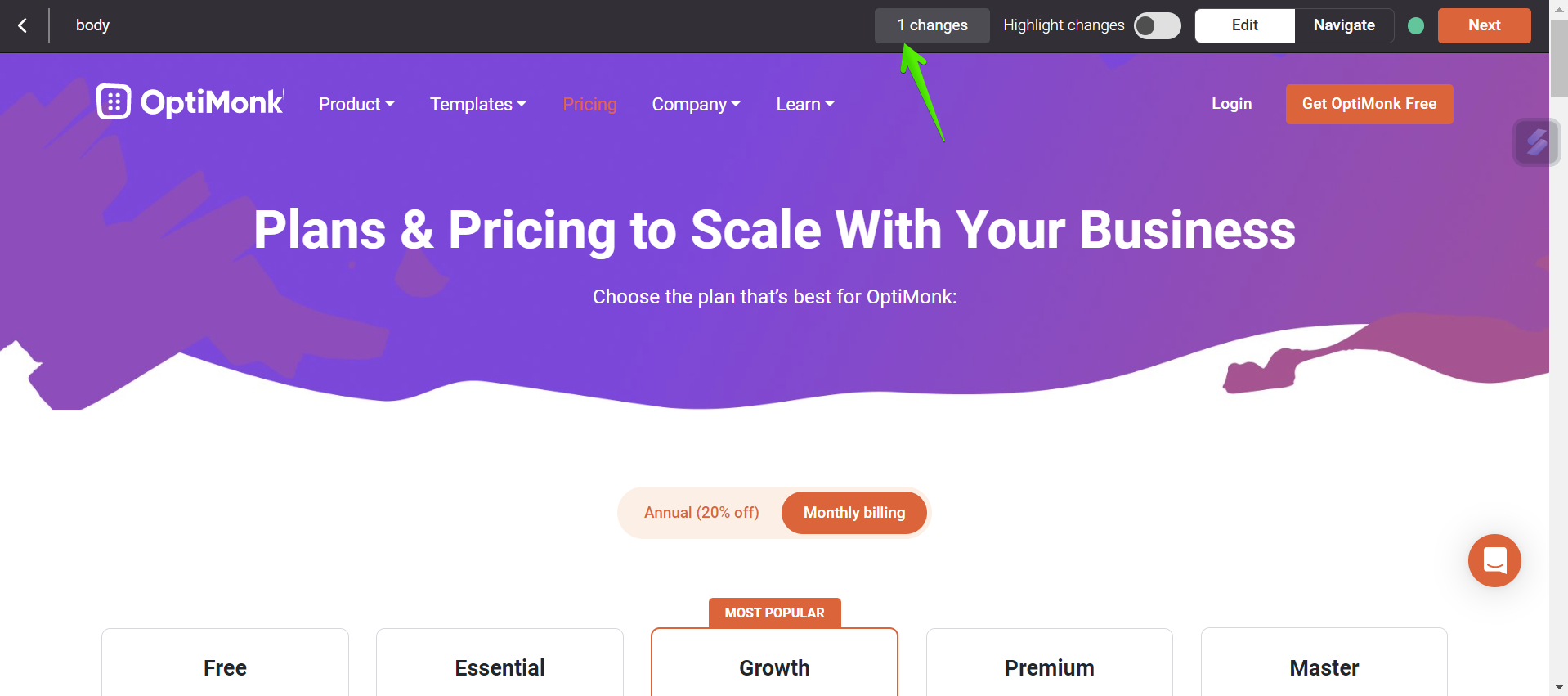This screenshot has height=696, width=1568.
Task: Select Annual (20% off) billing option
Action: tap(701, 513)
